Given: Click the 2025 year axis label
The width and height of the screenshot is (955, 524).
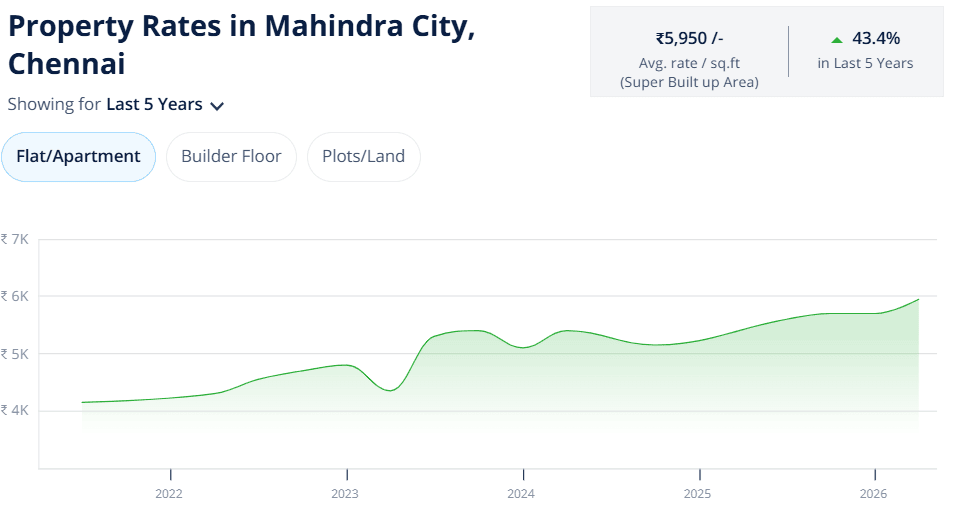Looking at the screenshot, I should pyautogui.click(x=697, y=494).
